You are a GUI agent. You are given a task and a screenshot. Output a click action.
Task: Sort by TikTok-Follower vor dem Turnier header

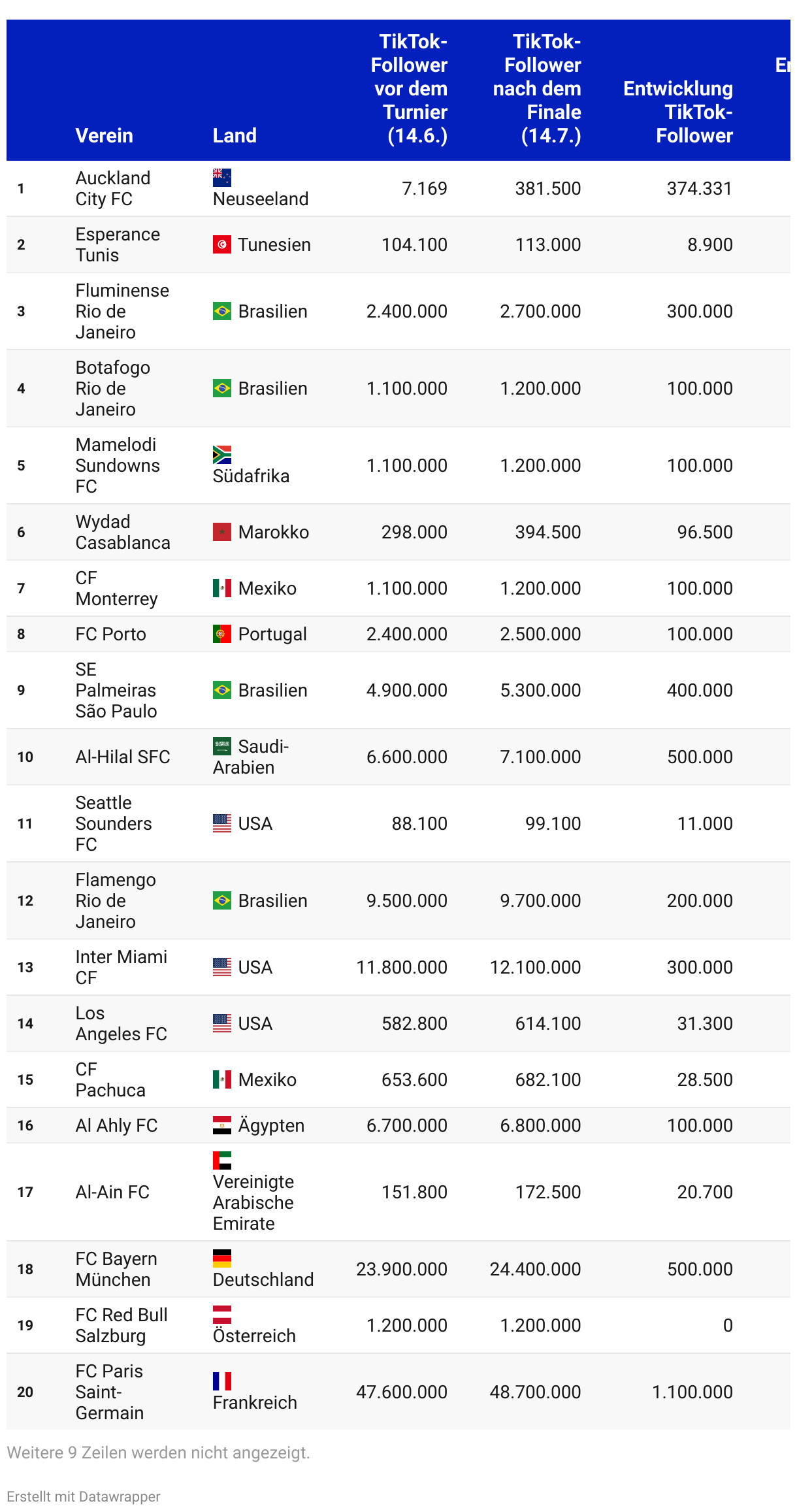coord(409,88)
